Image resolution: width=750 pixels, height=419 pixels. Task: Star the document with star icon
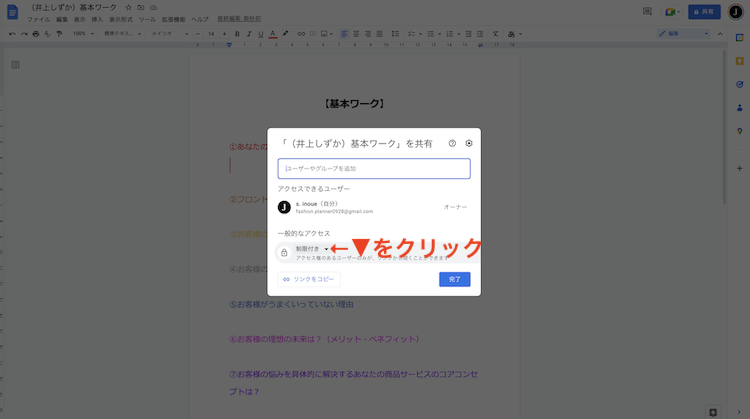pos(128,7)
